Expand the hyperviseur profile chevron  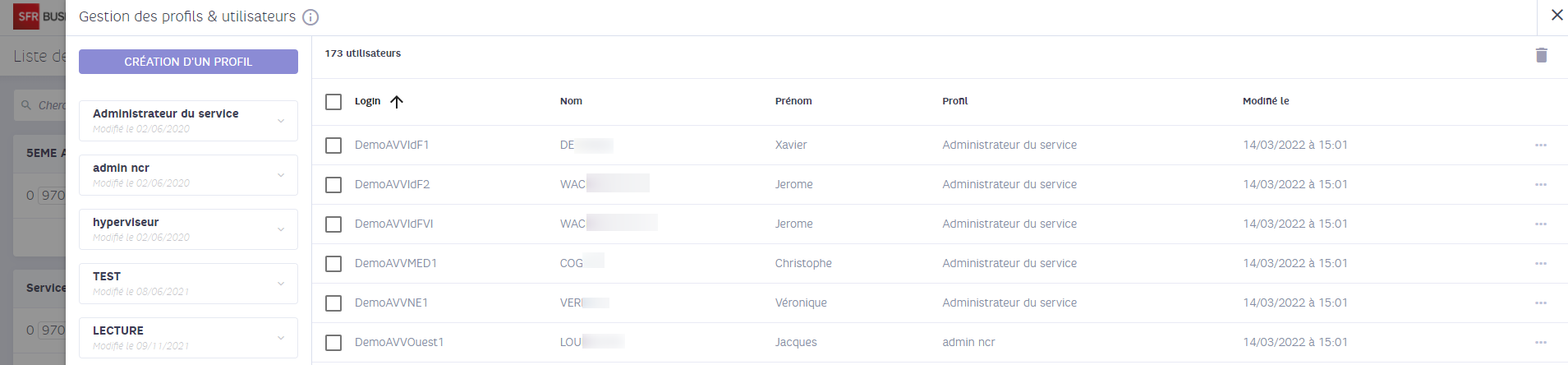(281, 229)
